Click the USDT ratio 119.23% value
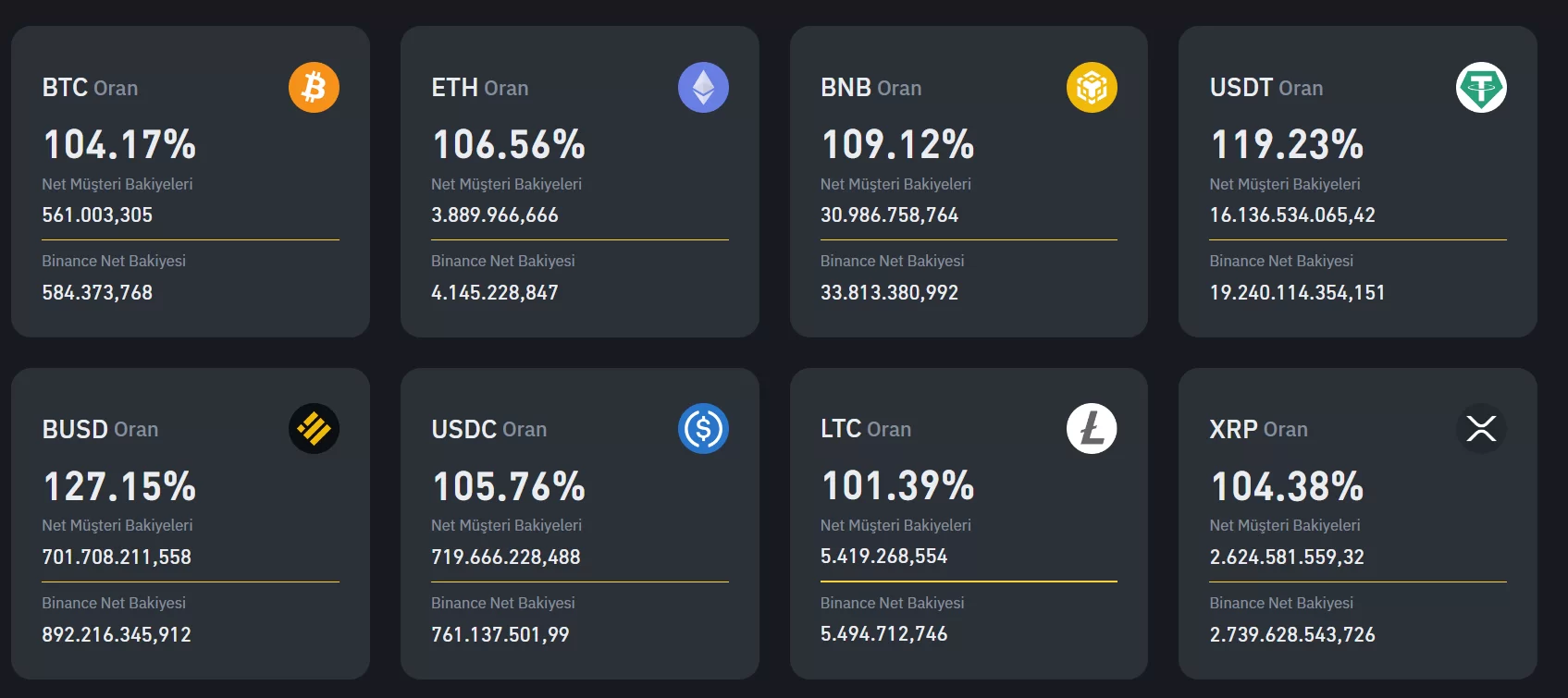The height and width of the screenshot is (698, 1568). coord(1287,144)
